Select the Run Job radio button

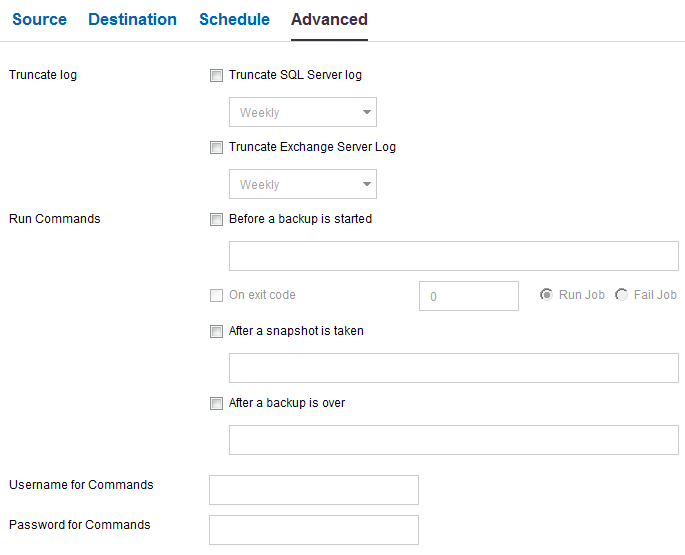click(546, 295)
